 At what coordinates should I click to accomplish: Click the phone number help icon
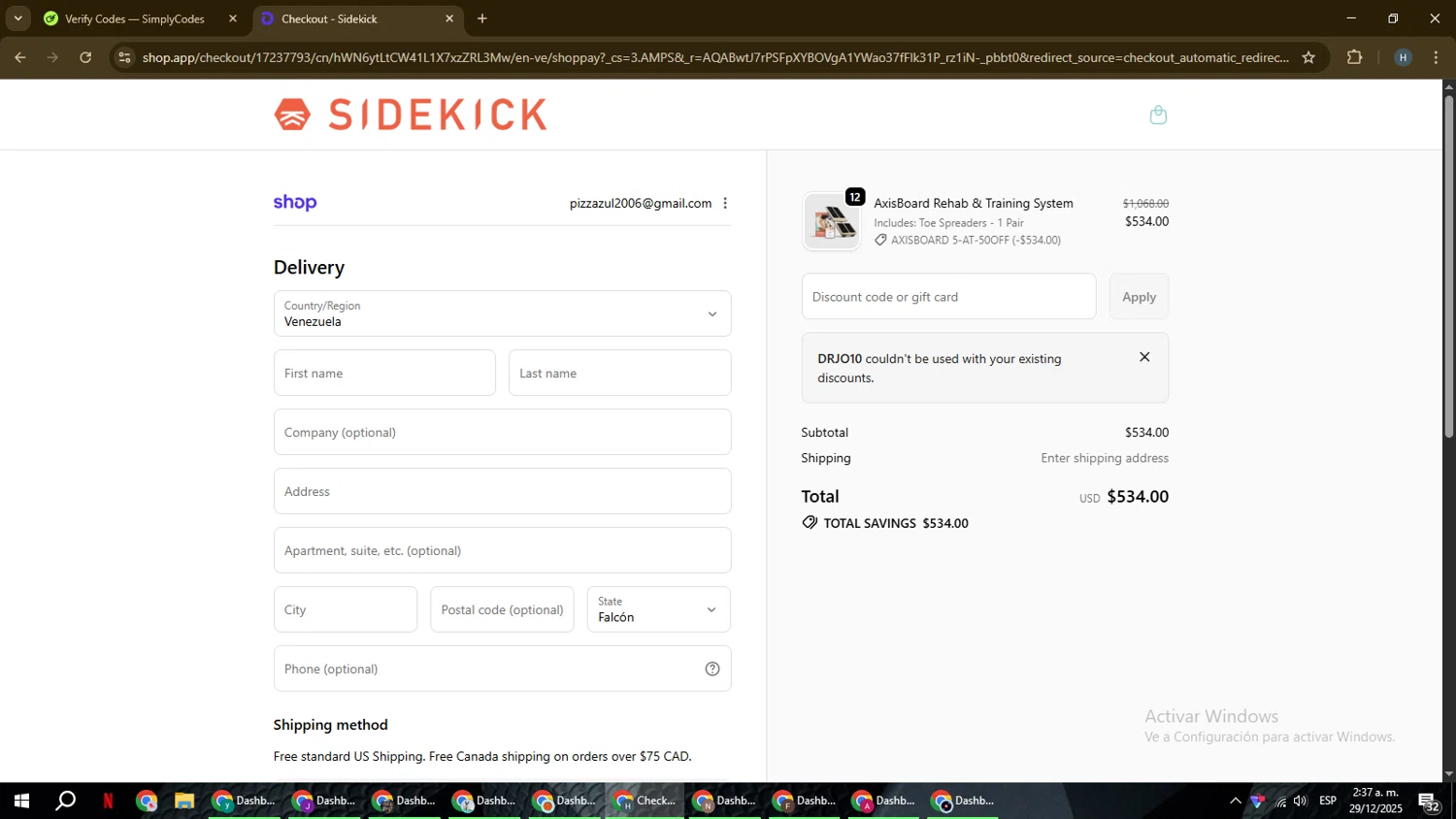click(712, 669)
